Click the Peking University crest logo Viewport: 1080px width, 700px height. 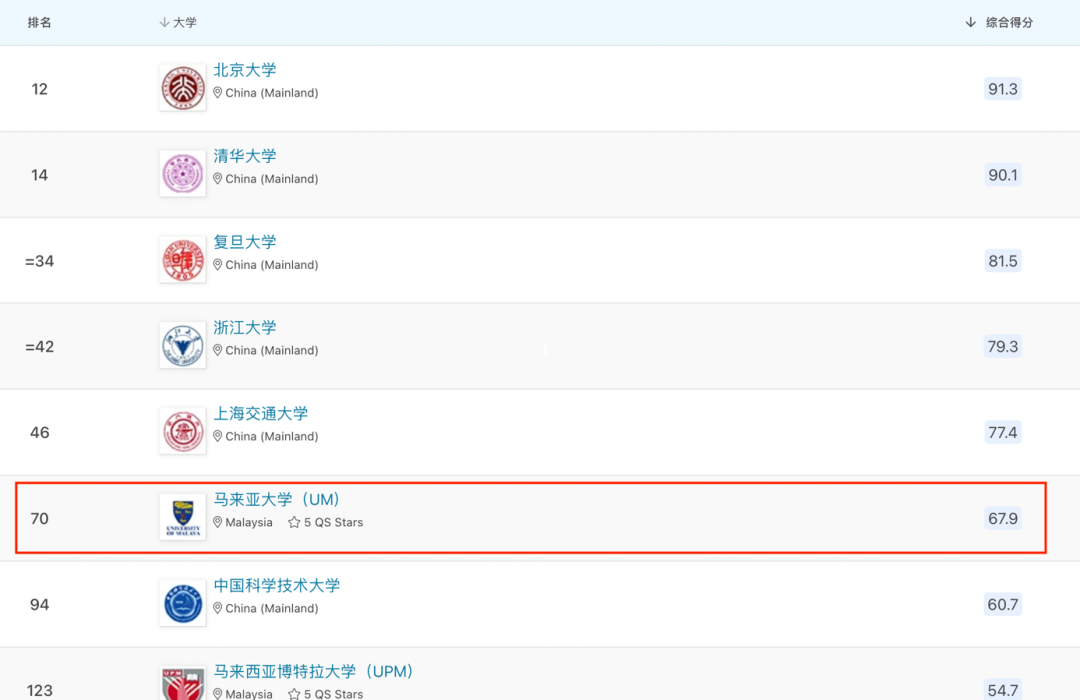(182, 87)
